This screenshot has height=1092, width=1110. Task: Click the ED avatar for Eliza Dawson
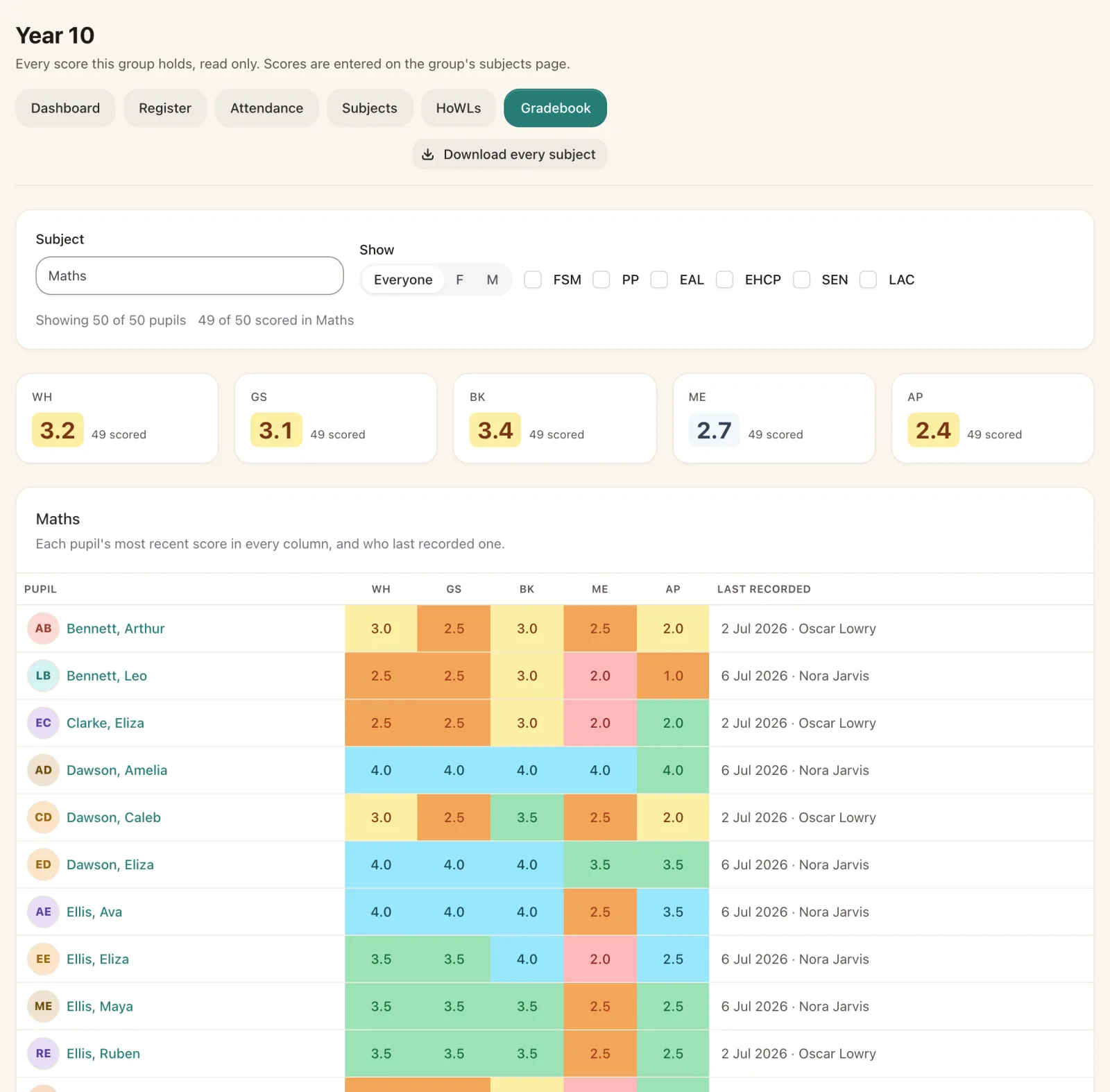coord(43,864)
